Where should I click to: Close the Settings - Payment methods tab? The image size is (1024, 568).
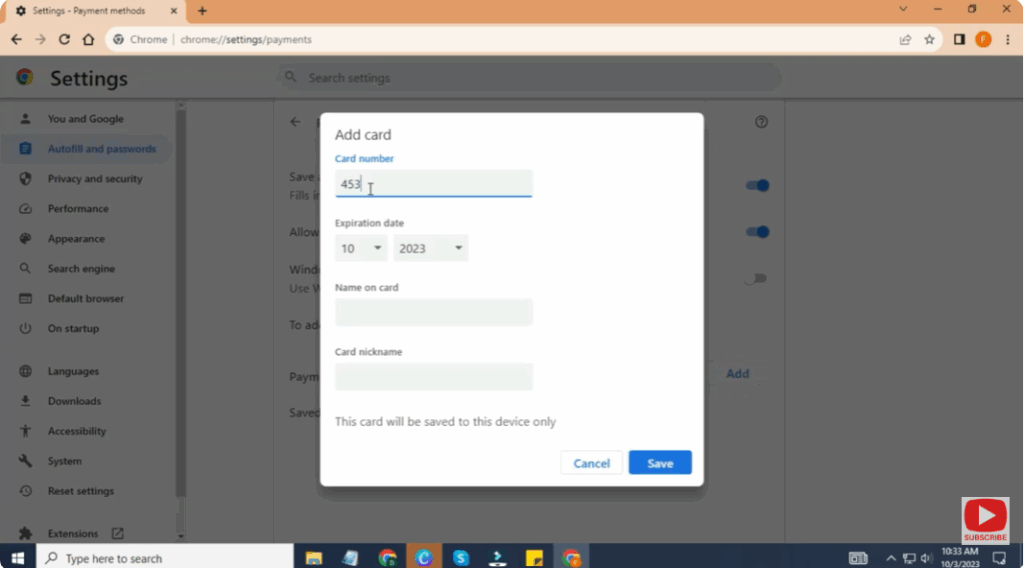pyautogui.click(x=173, y=10)
